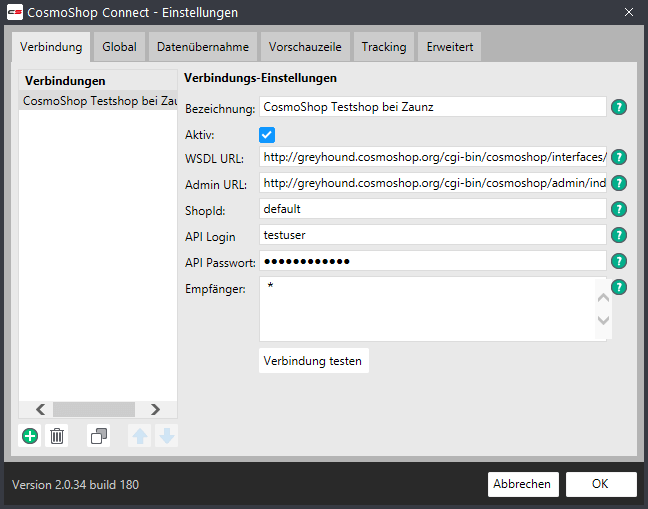Open the Vorschauzeile tab
The width and height of the screenshot is (648, 509).
[x=305, y=47]
